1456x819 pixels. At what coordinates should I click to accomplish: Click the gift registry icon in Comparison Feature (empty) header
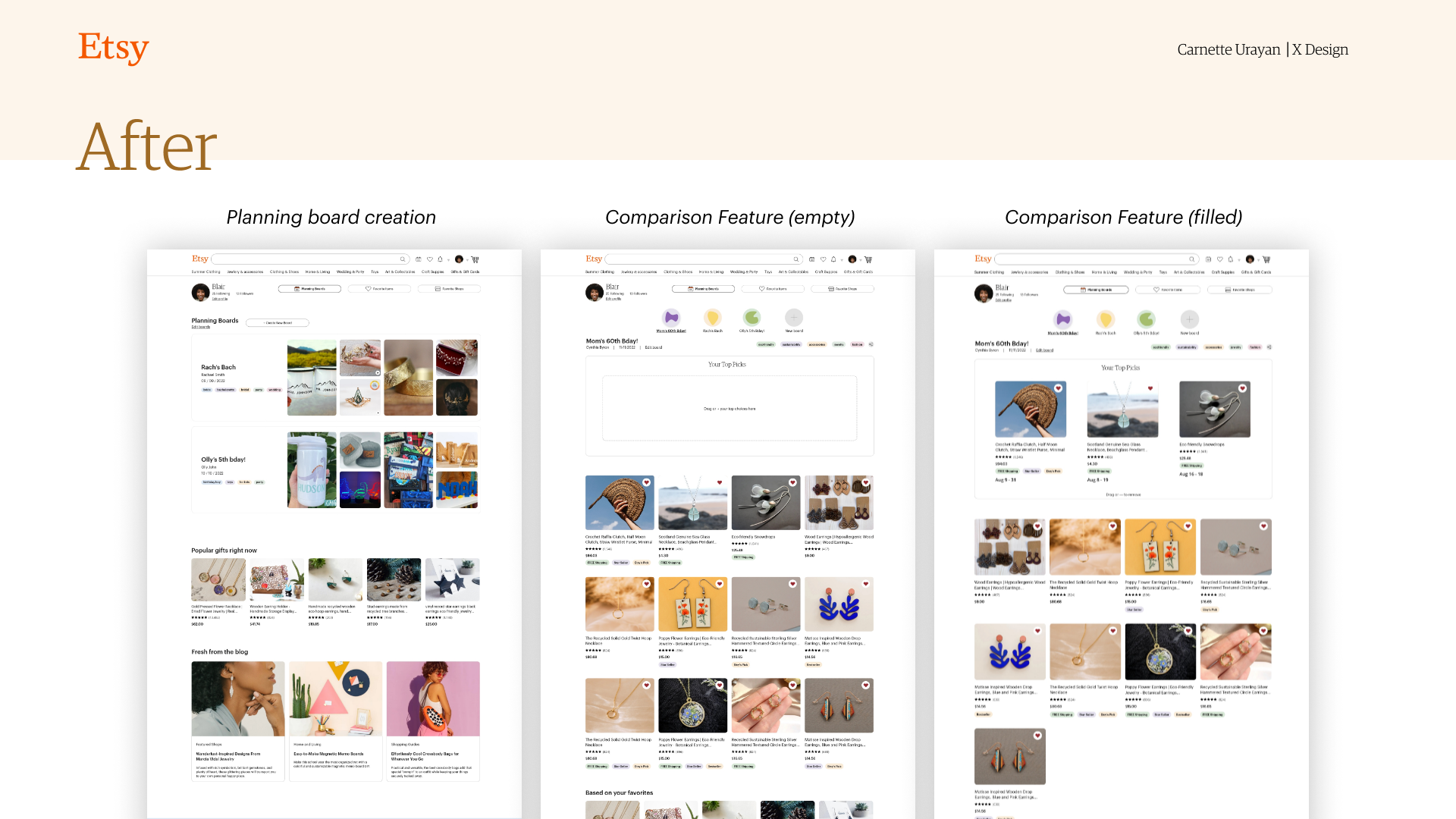(x=811, y=259)
